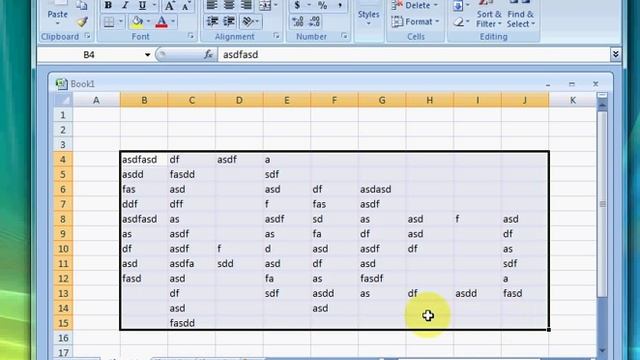Select row 1 header
The image size is (640, 360).
point(63,115)
